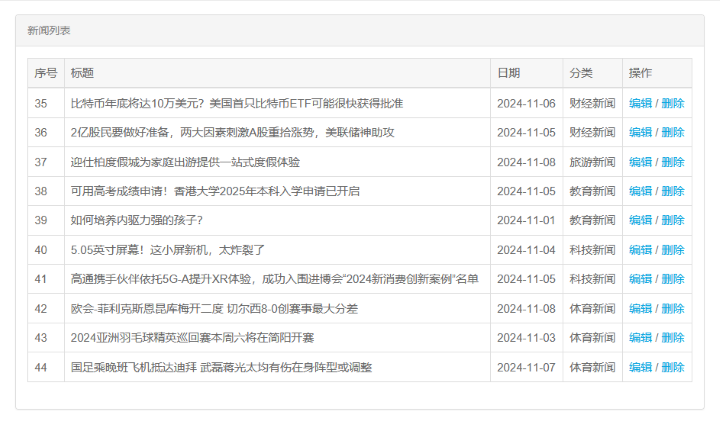Viewport: 720px width, 425px height.
Task: Click the 序号 column header
Action: (x=46, y=73)
